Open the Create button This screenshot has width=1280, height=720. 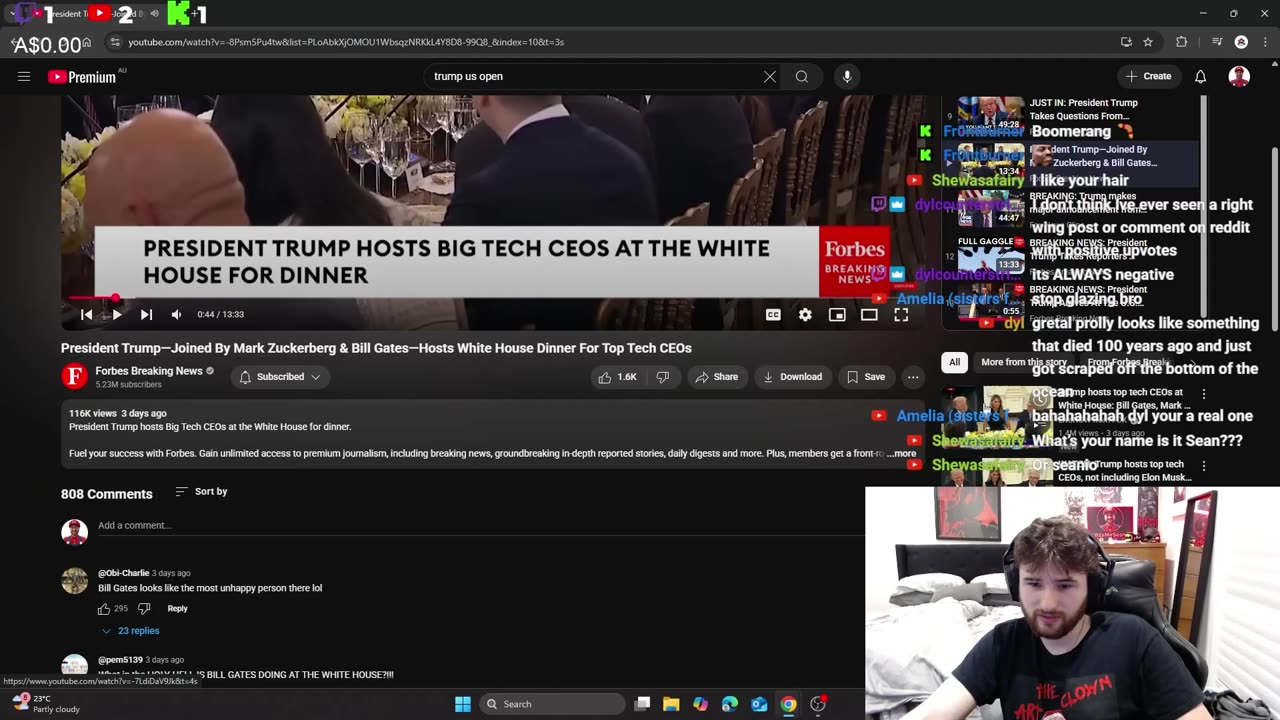[x=1148, y=76]
